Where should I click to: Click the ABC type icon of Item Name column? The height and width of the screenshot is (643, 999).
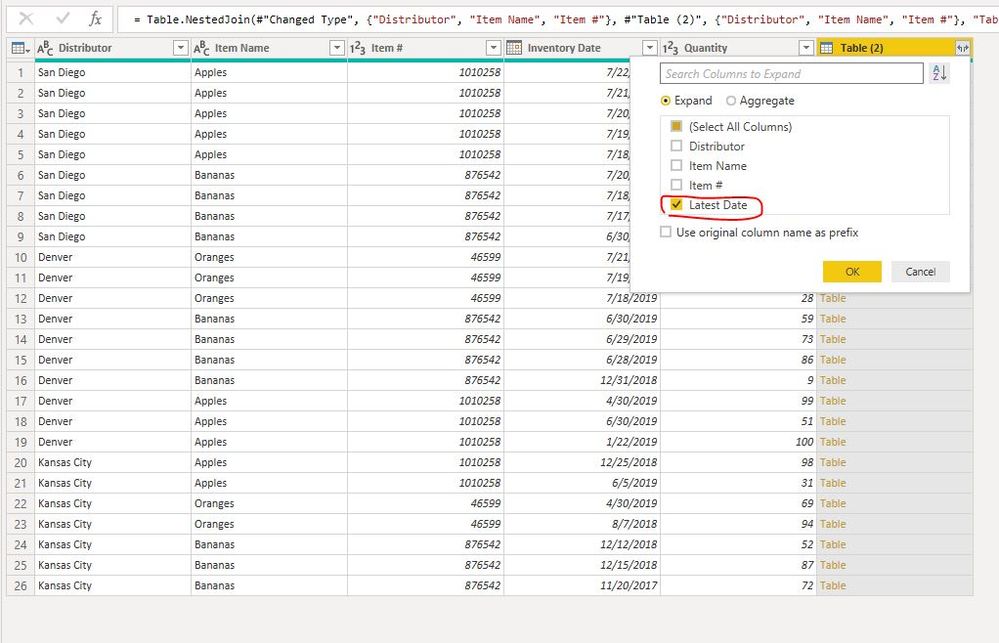pyautogui.click(x=201, y=48)
